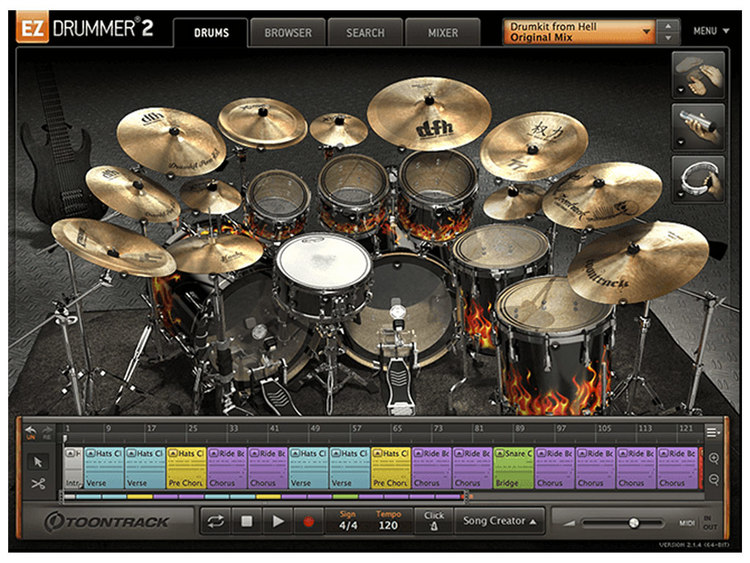
Task: Hit the rear floor tom
Action: [501, 249]
